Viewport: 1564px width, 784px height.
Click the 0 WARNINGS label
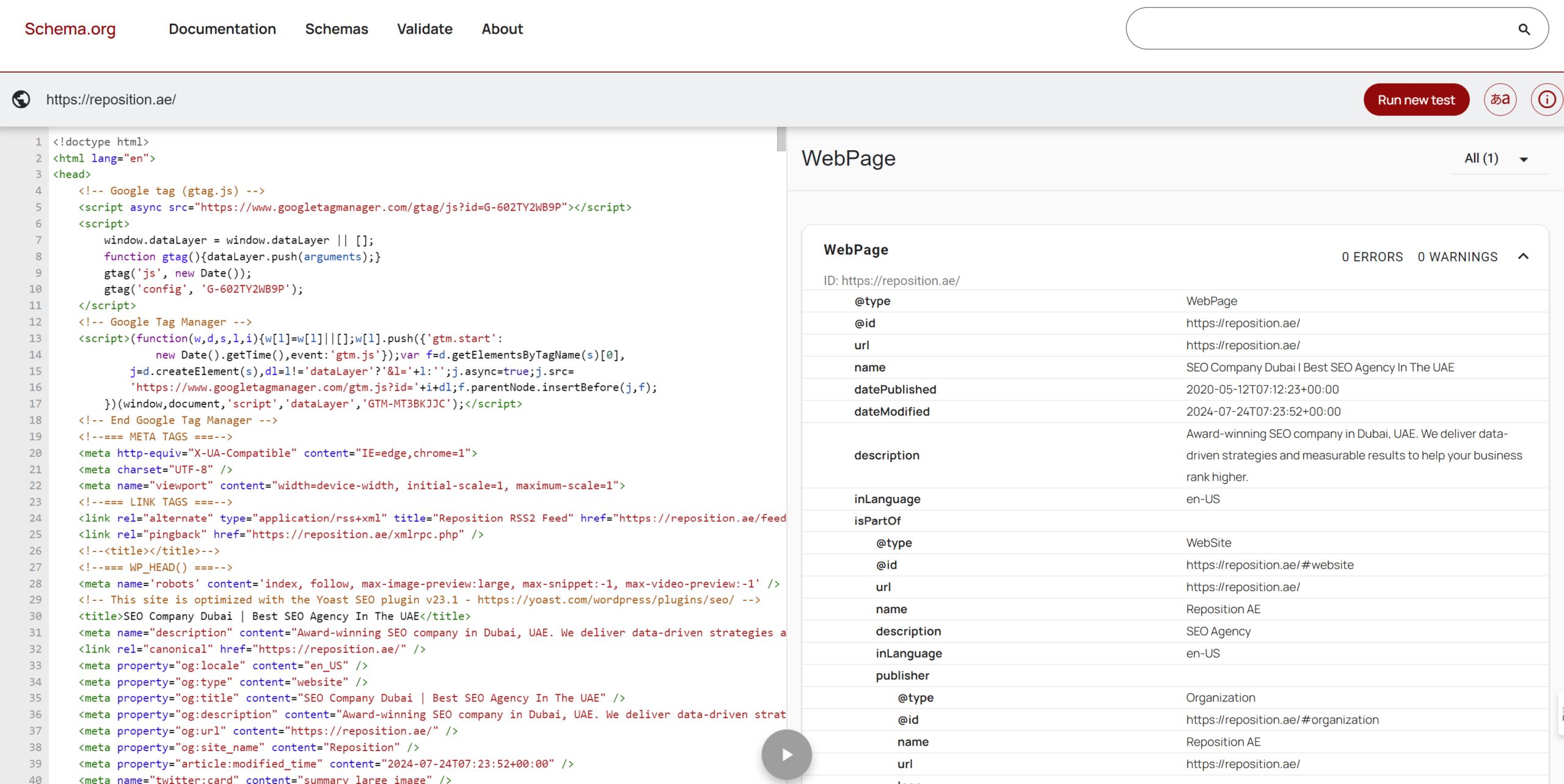(1457, 256)
